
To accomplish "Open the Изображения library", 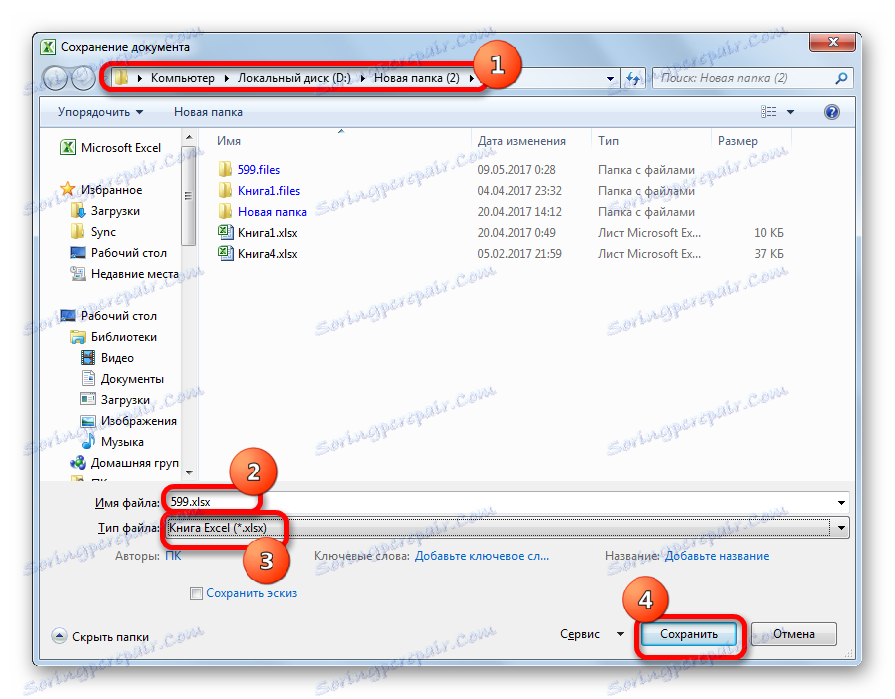I will pyautogui.click(x=128, y=421).
